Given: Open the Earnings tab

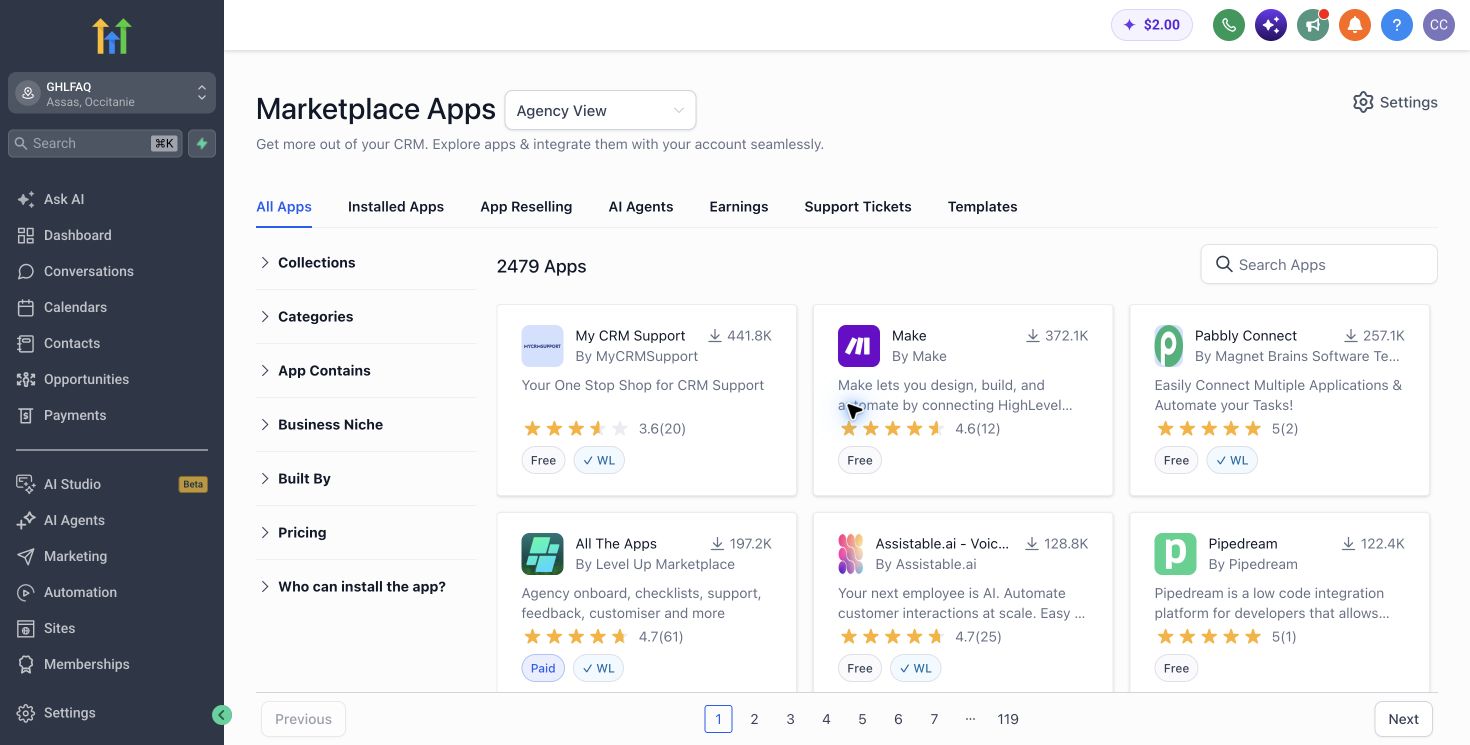Looking at the screenshot, I should (739, 206).
